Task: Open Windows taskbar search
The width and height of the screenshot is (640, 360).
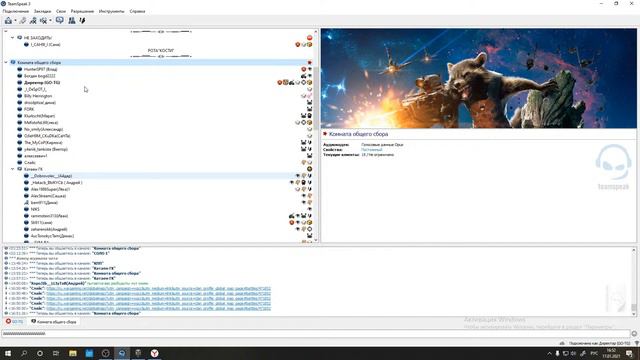Action: pos(24,353)
